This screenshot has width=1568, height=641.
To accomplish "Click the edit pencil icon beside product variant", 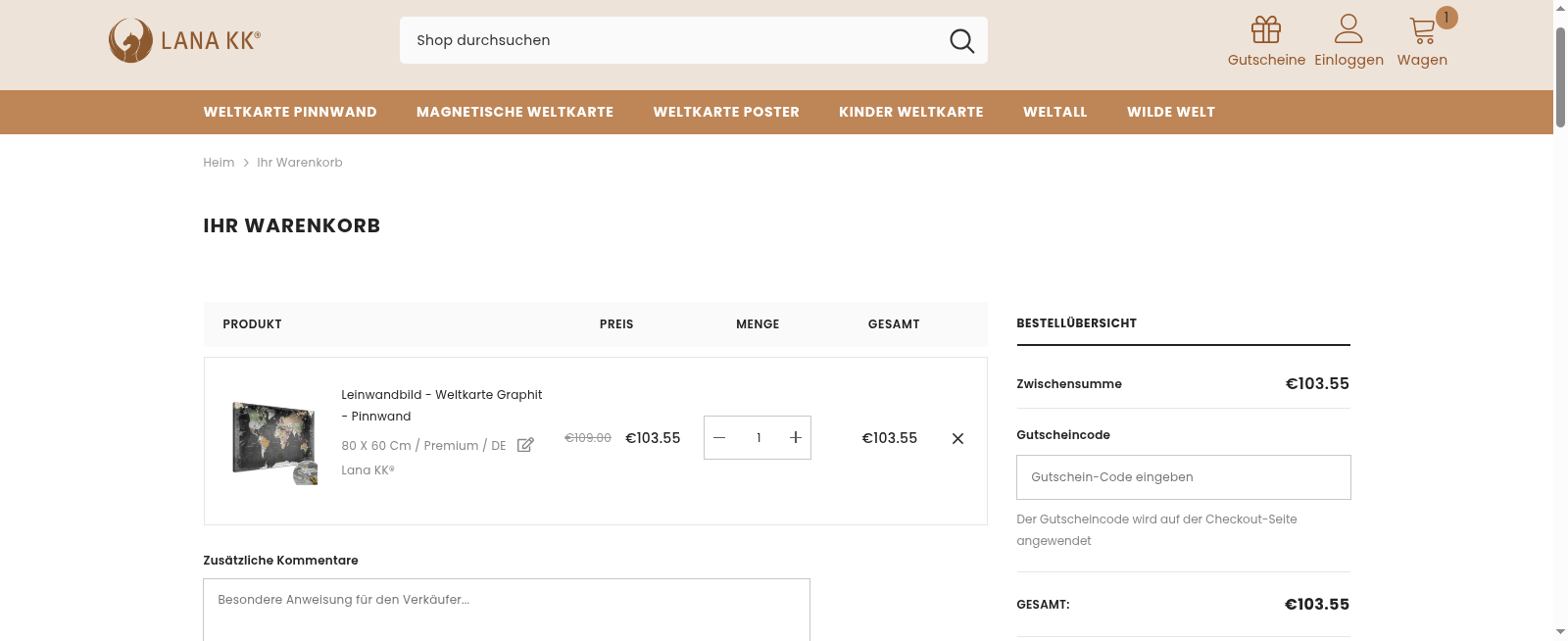I will tap(525, 445).
